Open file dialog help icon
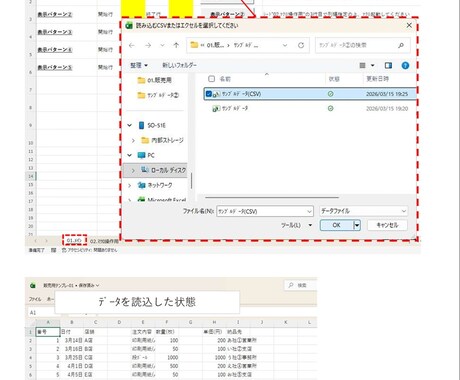This screenshot has height=380, width=460. click(x=405, y=65)
